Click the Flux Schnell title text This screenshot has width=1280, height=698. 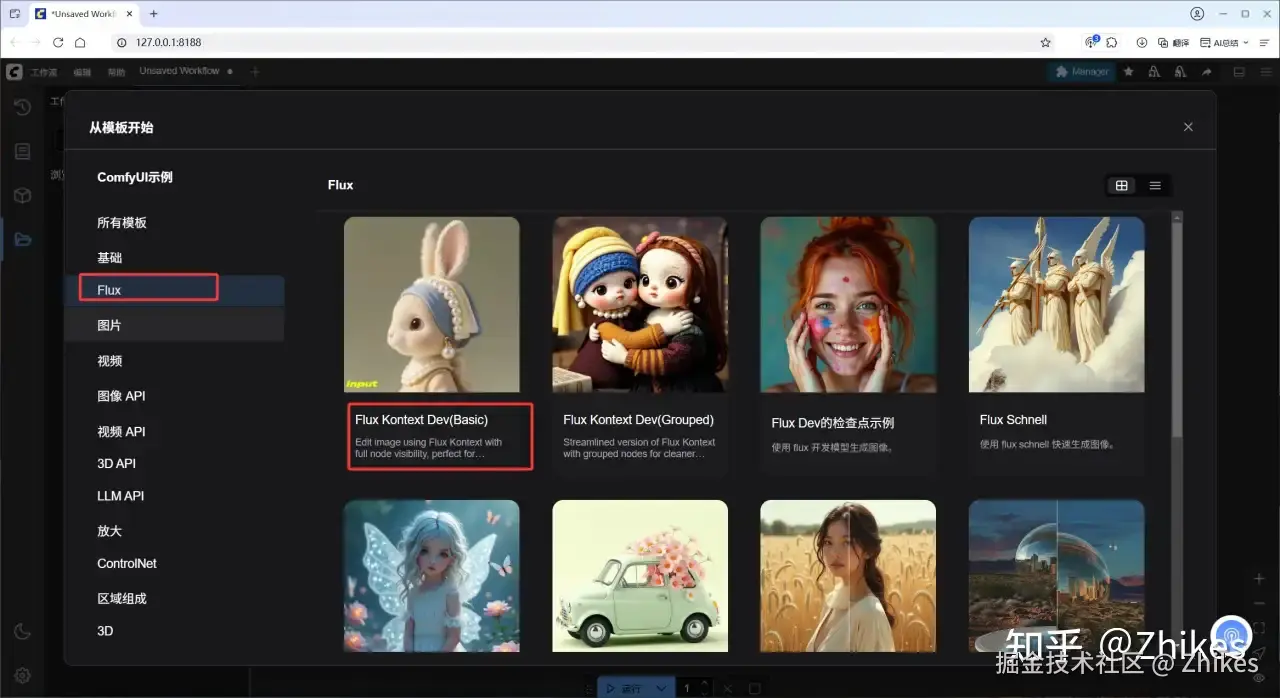1013,420
